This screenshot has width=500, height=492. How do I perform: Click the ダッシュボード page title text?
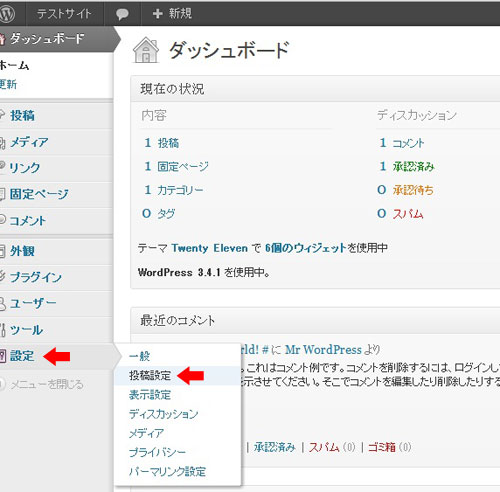point(229,50)
